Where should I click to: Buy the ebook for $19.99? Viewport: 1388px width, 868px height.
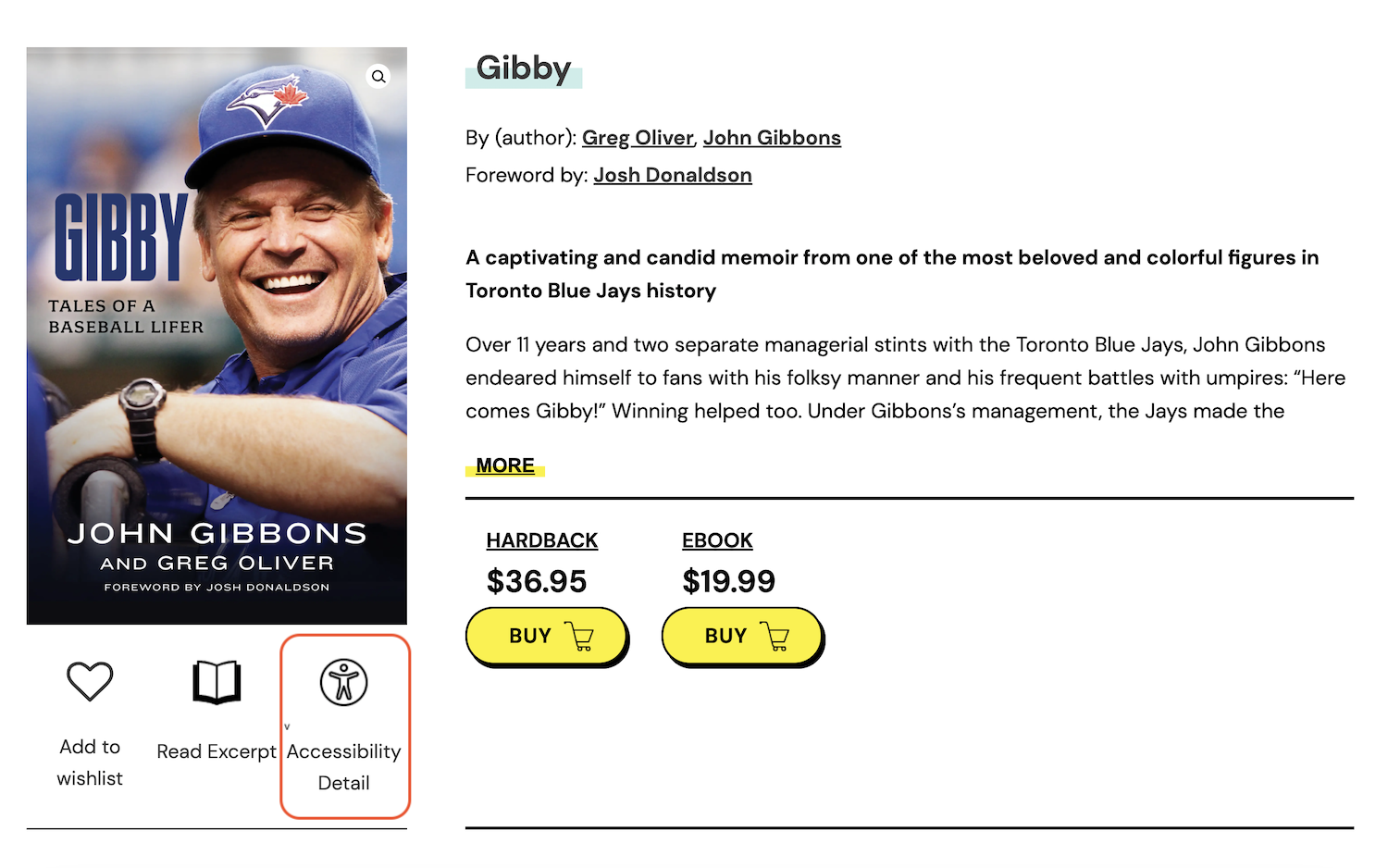pos(725,637)
